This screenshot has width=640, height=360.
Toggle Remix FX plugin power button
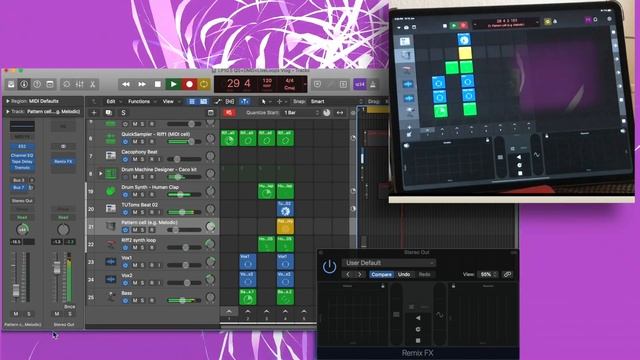(329, 267)
